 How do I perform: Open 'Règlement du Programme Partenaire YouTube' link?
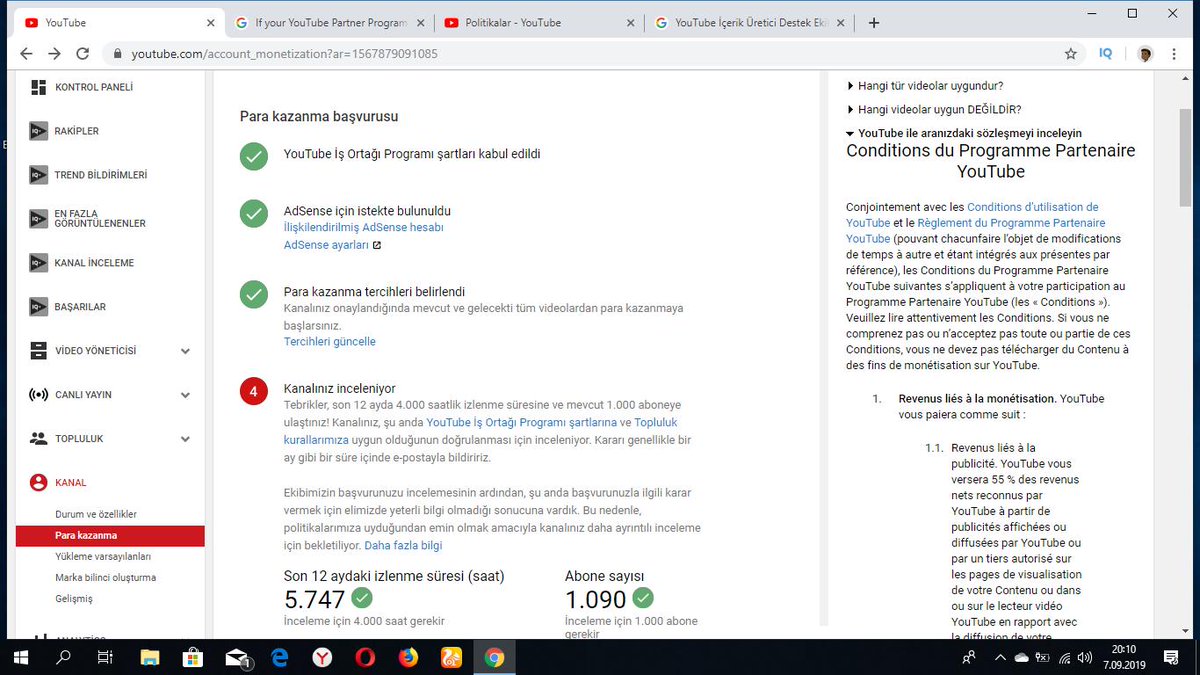coord(976,231)
